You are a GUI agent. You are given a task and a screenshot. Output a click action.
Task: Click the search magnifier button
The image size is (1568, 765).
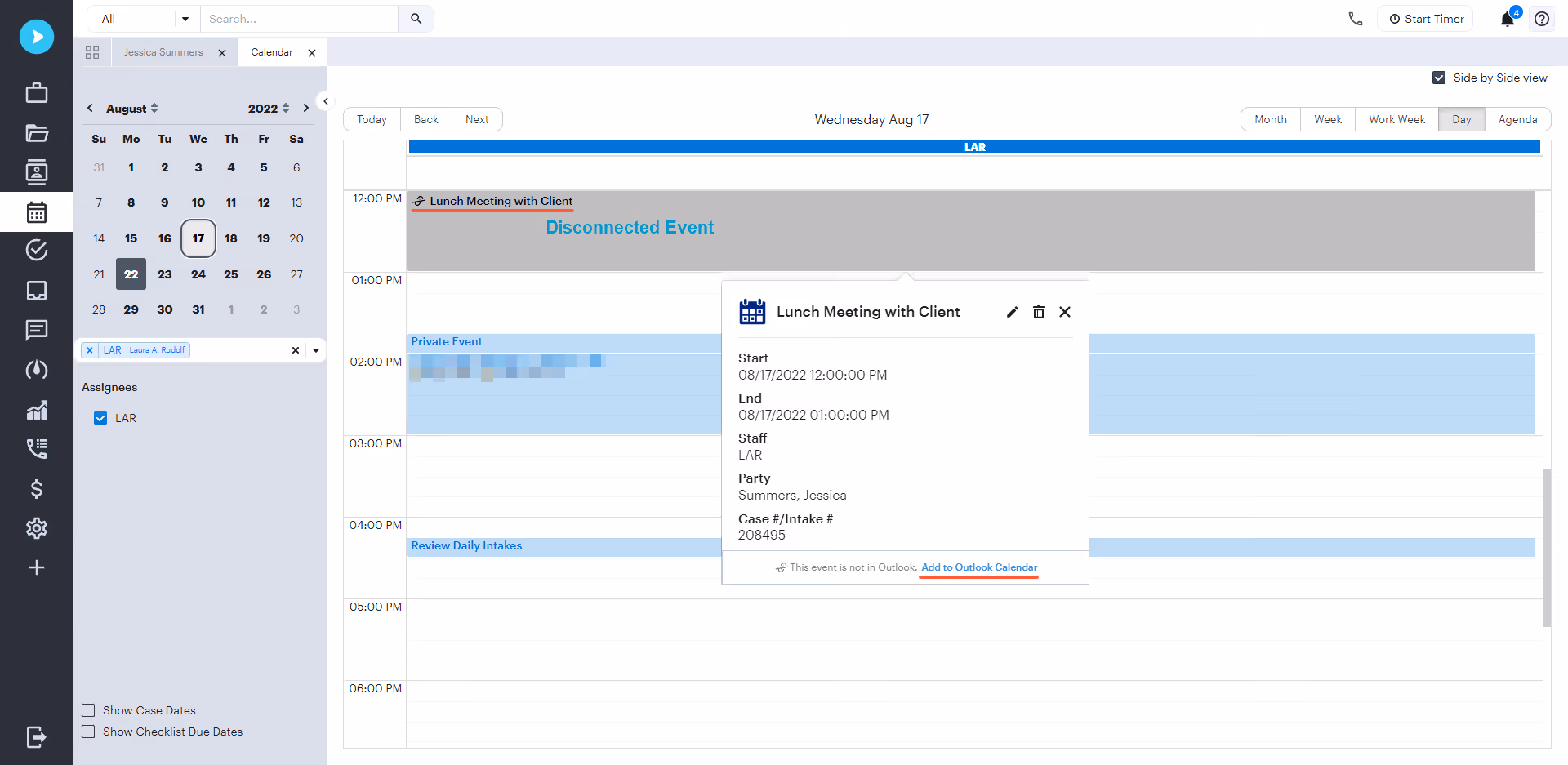[416, 19]
